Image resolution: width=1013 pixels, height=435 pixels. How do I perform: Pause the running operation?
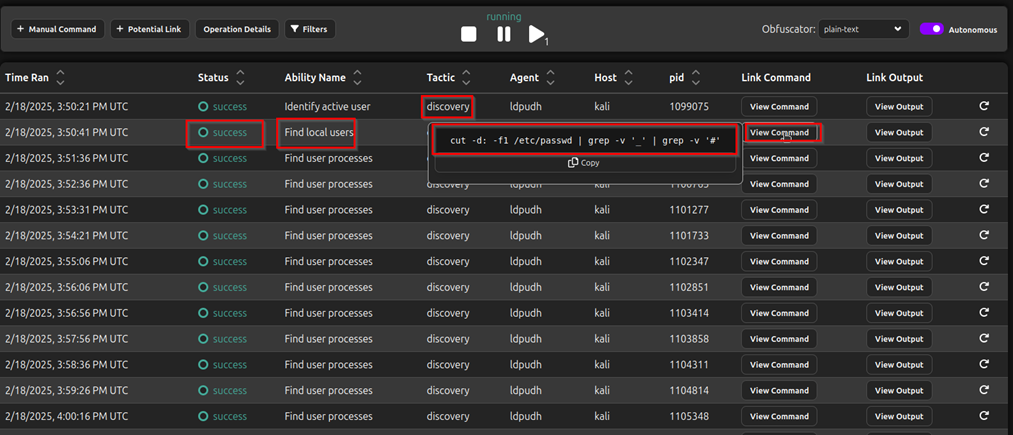(x=504, y=34)
